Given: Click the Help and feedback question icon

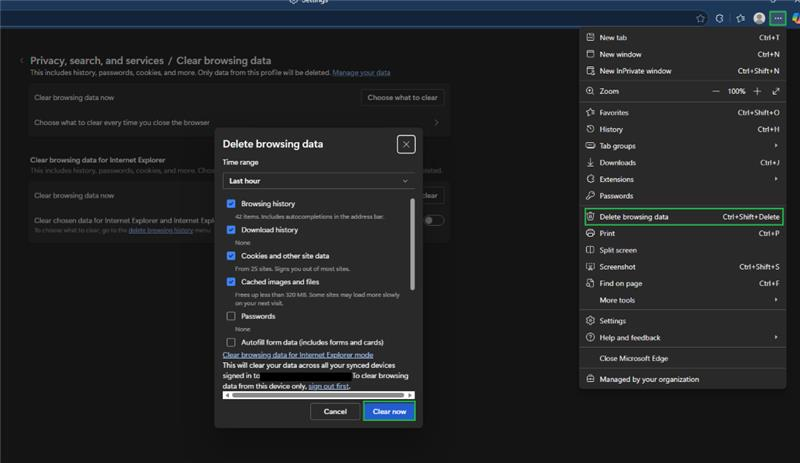Looking at the screenshot, I should [x=590, y=337].
